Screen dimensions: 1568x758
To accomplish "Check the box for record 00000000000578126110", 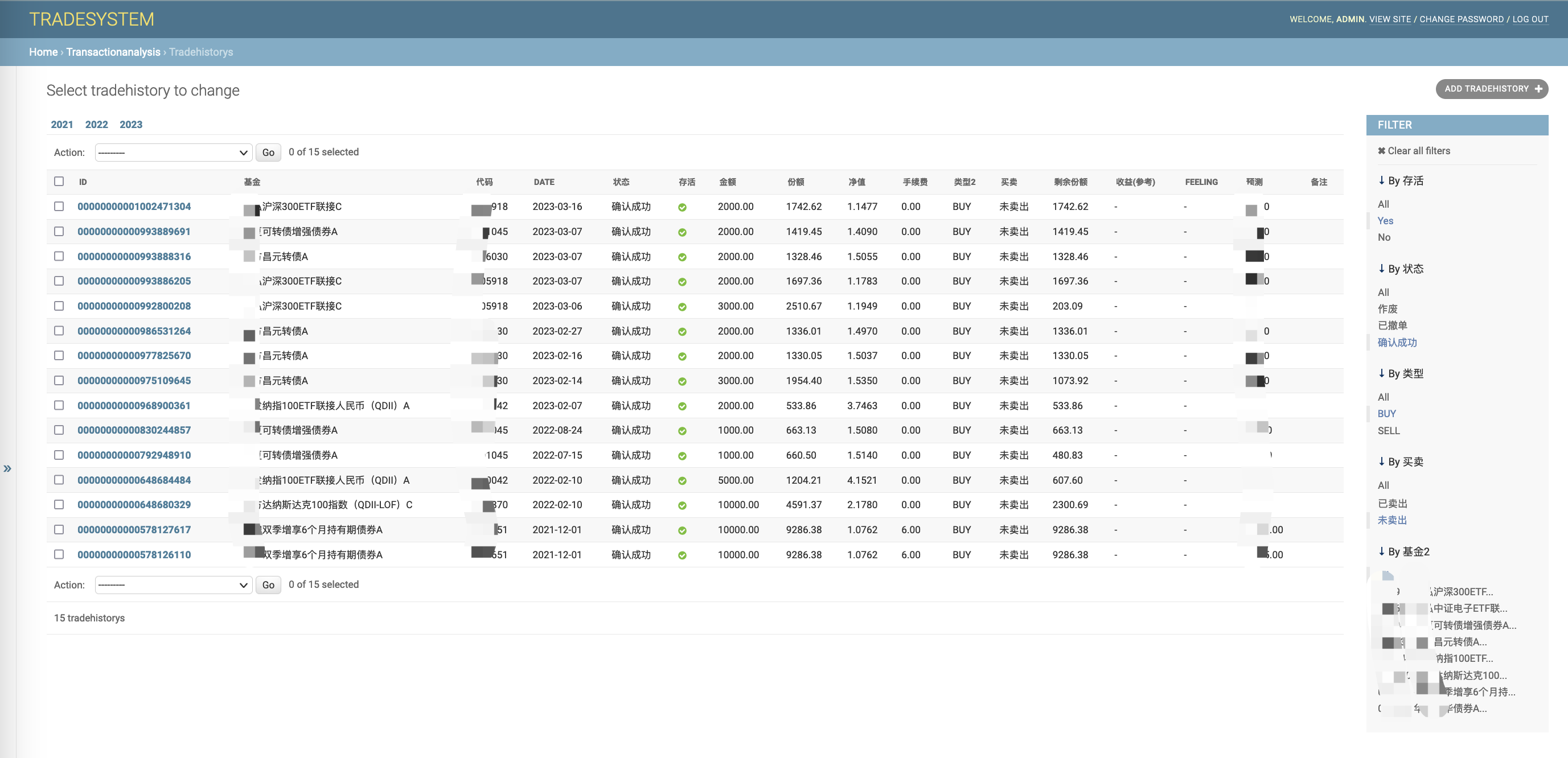I will tap(59, 554).
